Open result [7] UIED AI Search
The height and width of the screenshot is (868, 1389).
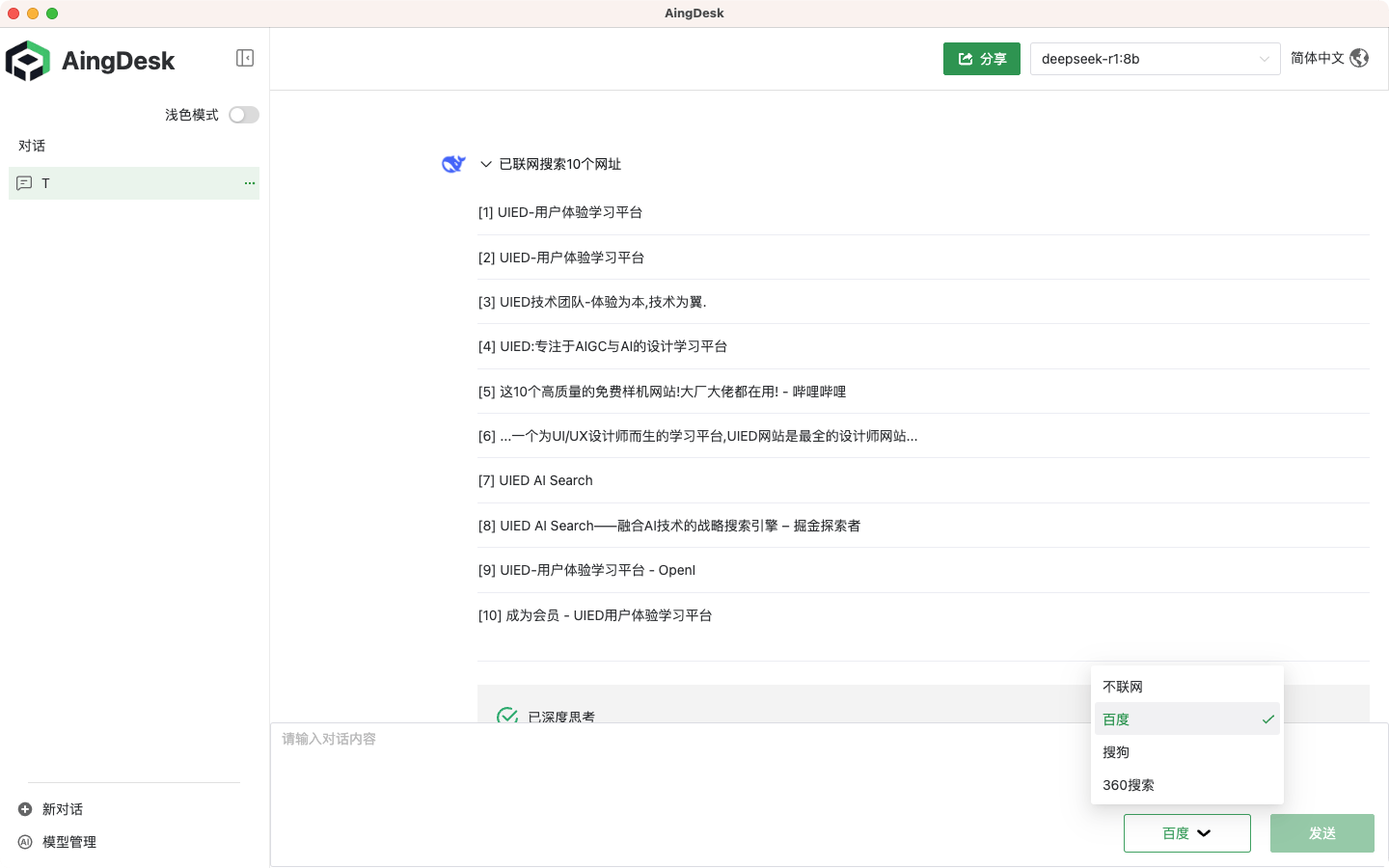tap(535, 480)
